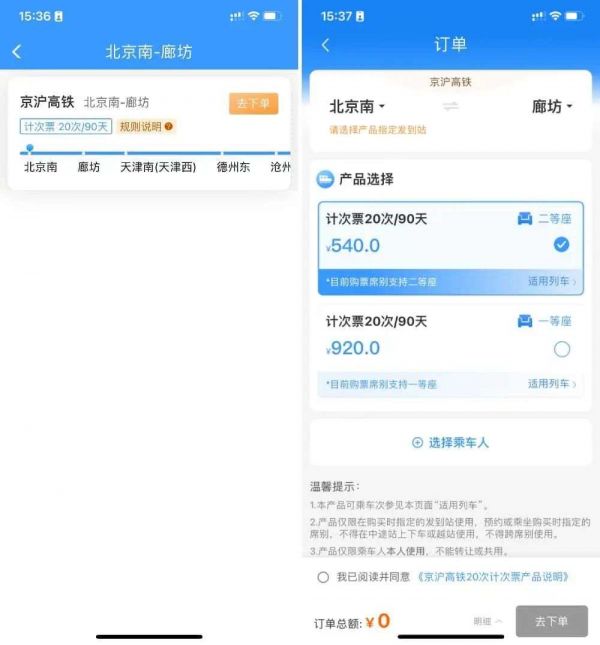Click the 规则说明 question mark icon
This screenshot has width=600, height=645.
point(169,126)
